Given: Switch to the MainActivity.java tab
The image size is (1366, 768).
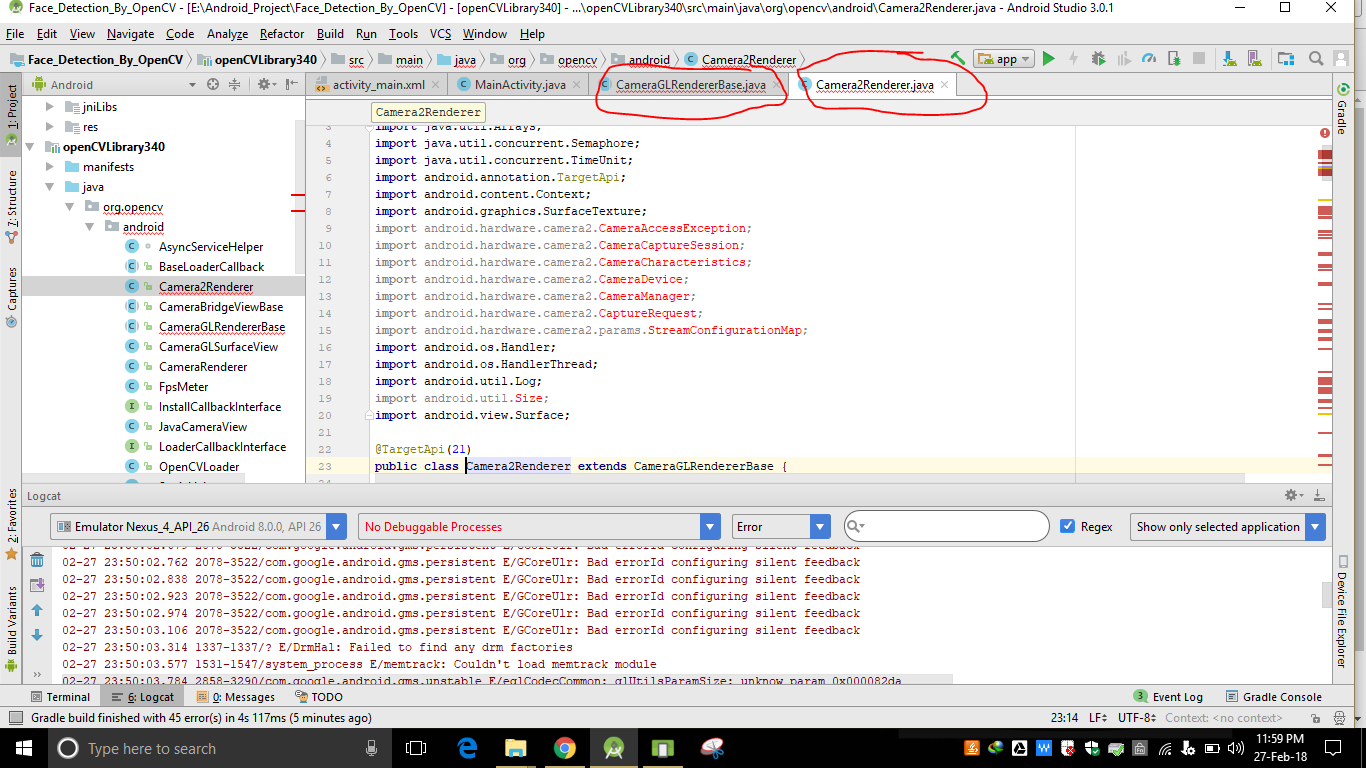Looking at the screenshot, I should [519, 85].
